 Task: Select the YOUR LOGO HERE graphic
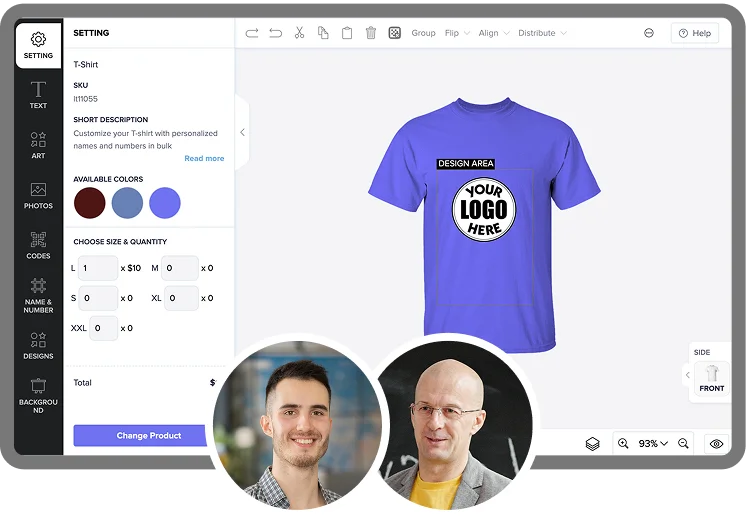[484, 209]
